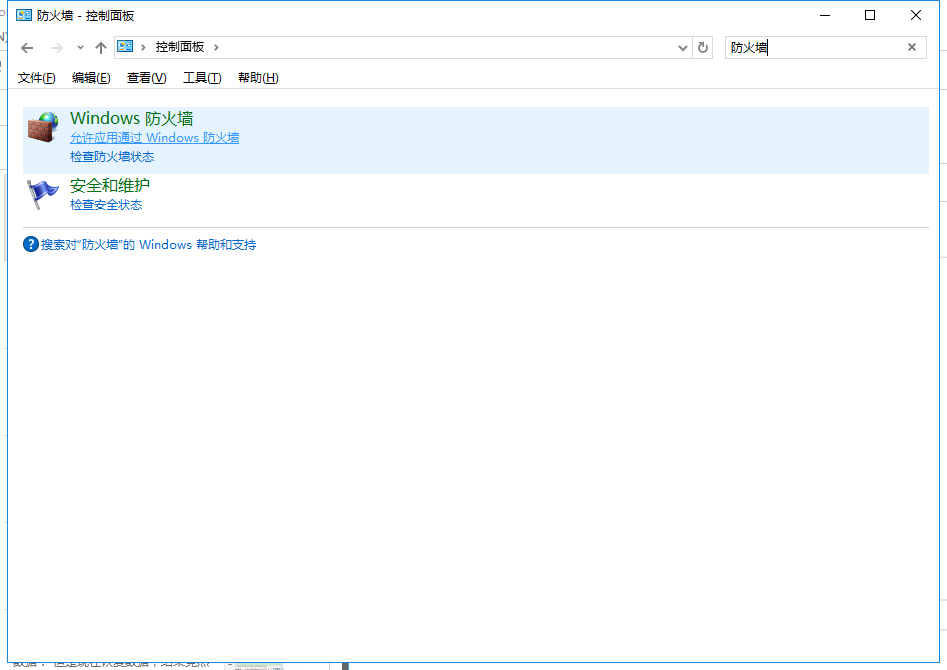The width and height of the screenshot is (947, 670).
Task: Clear the search box with X
Action: 912,47
